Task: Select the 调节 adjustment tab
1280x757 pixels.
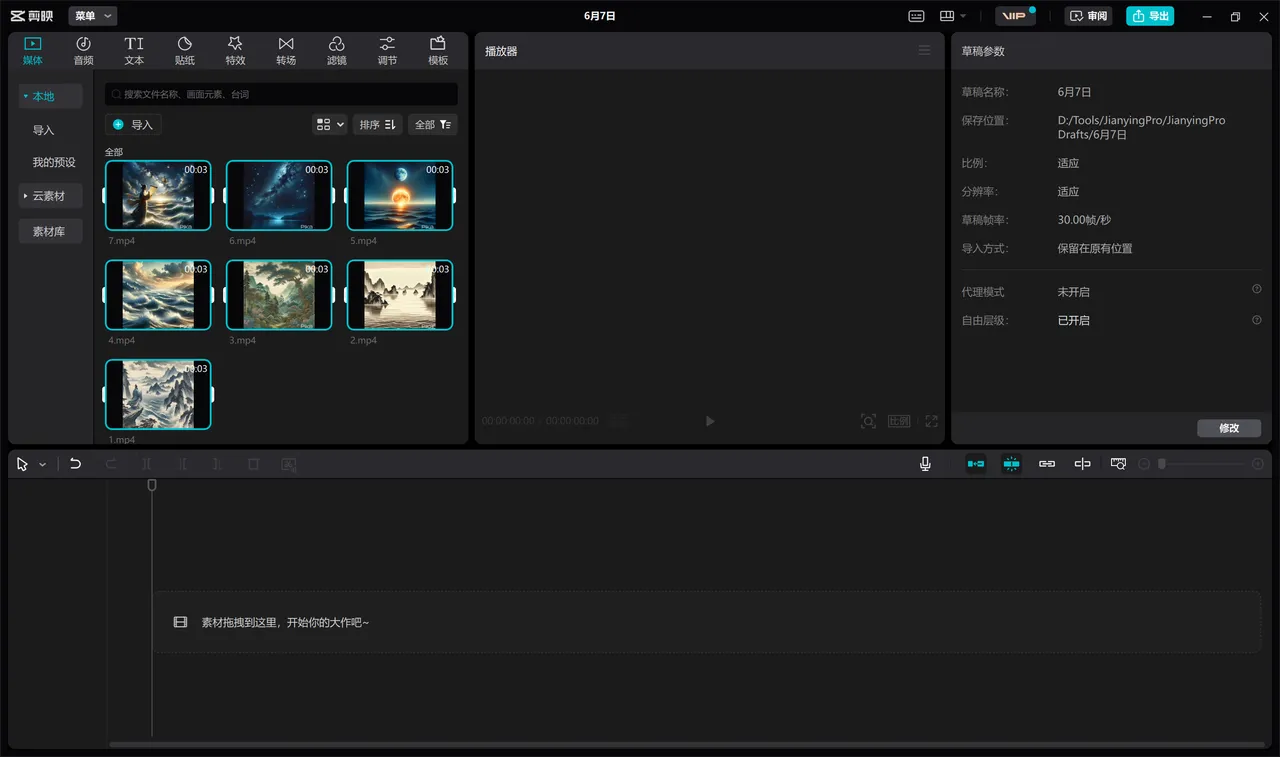Action: 387,51
